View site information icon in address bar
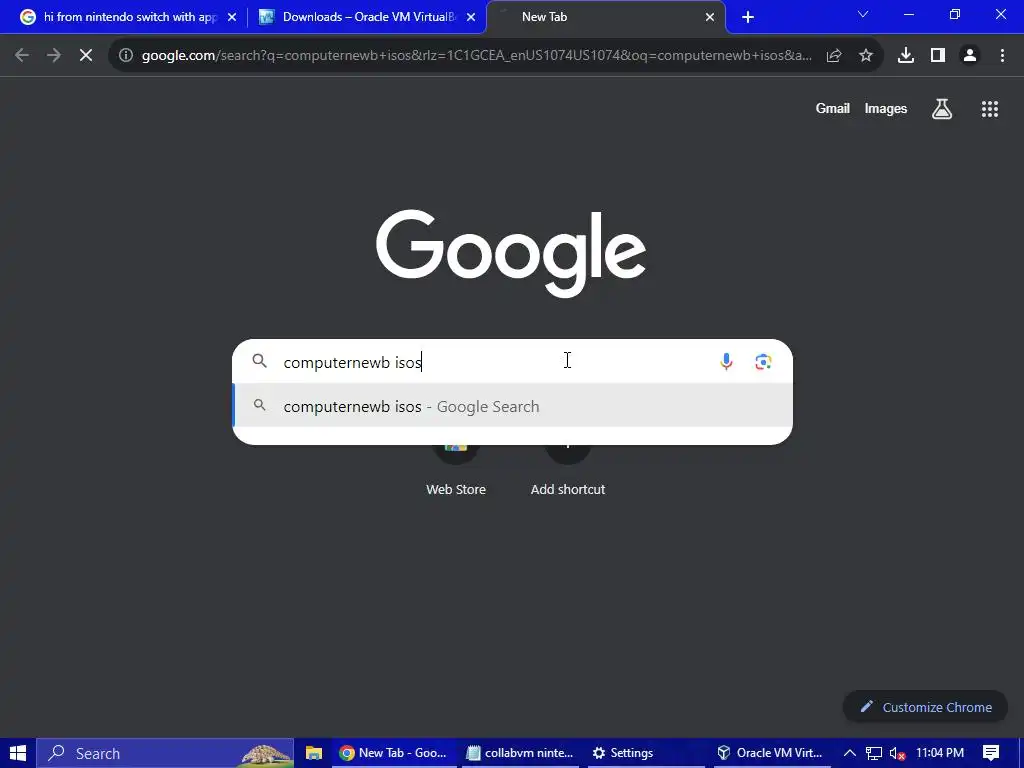 pyautogui.click(x=126, y=56)
